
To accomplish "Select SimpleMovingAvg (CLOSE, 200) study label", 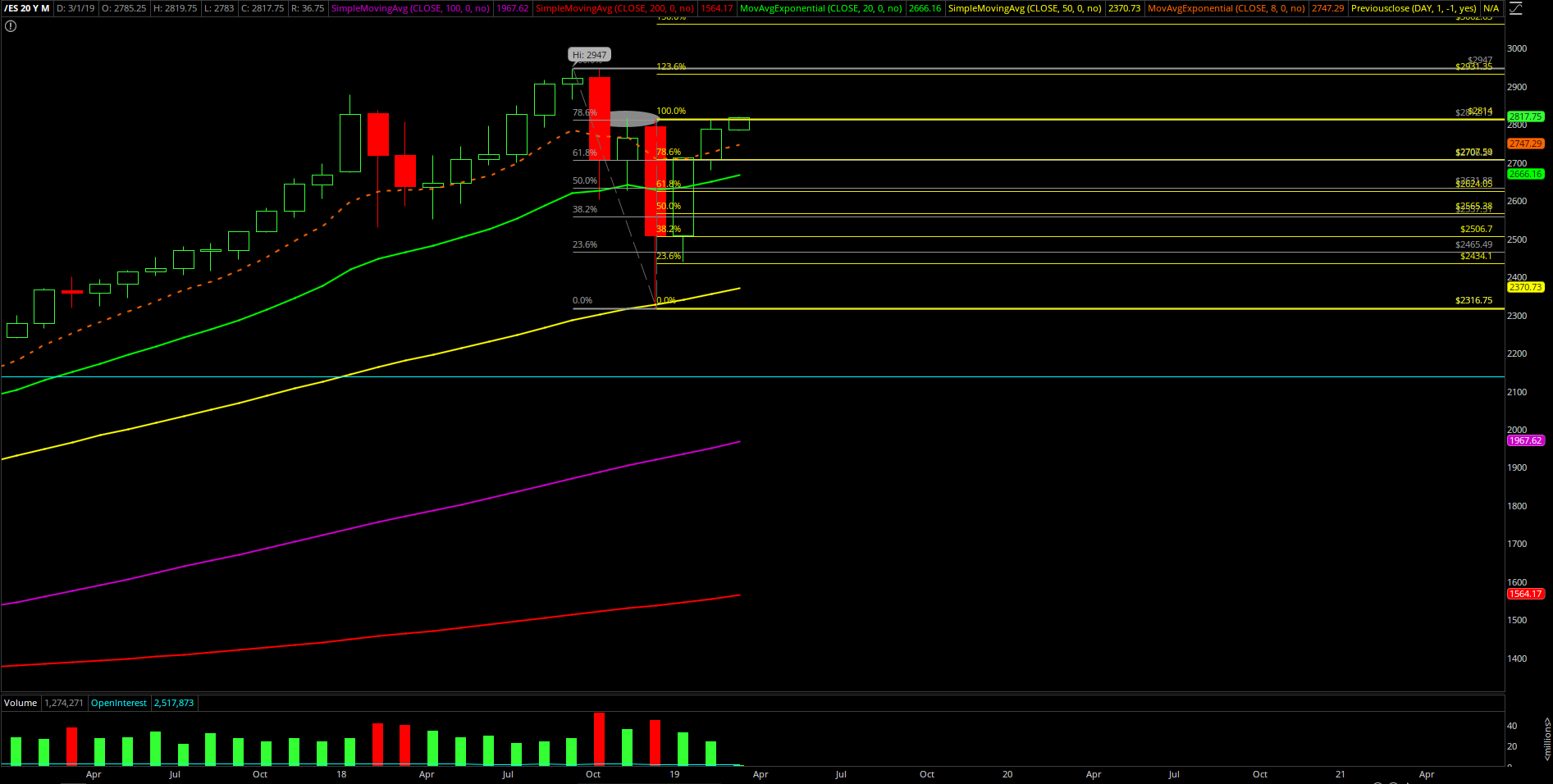I will click(x=614, y=8).
